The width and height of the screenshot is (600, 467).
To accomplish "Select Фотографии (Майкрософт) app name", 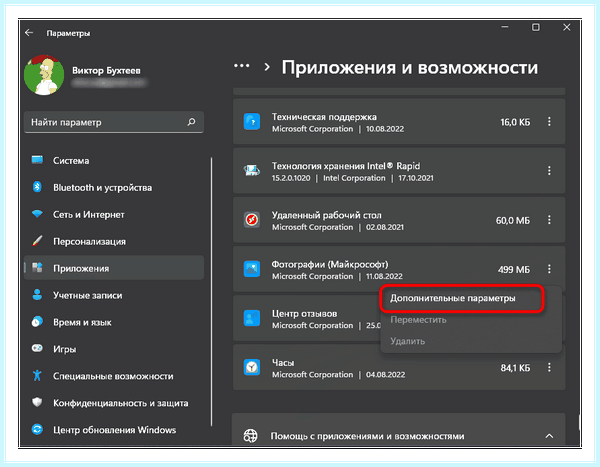I will [330, 264].
